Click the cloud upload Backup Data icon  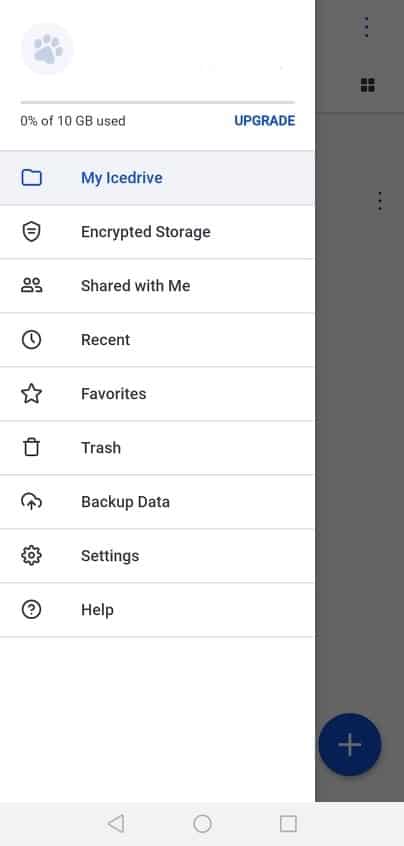(x=31, y=501)
